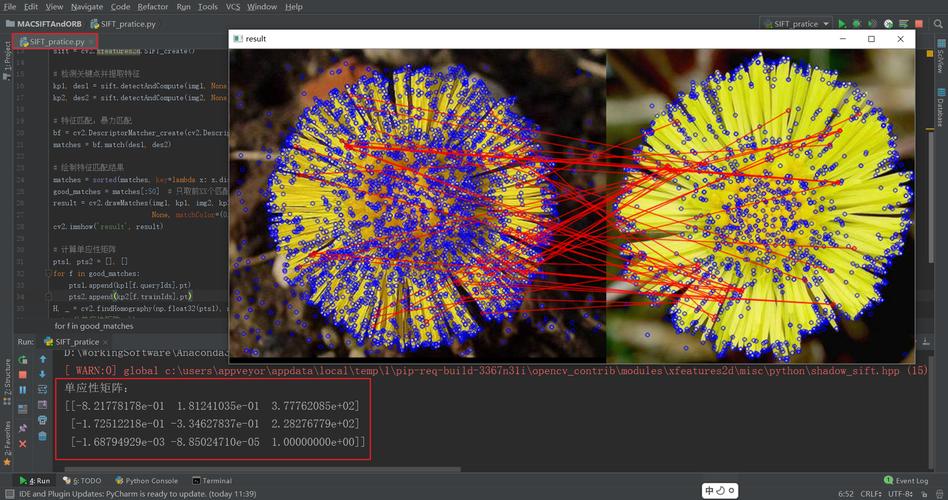
Task: Stop the process in the Run panel
Action: [23, 374]
